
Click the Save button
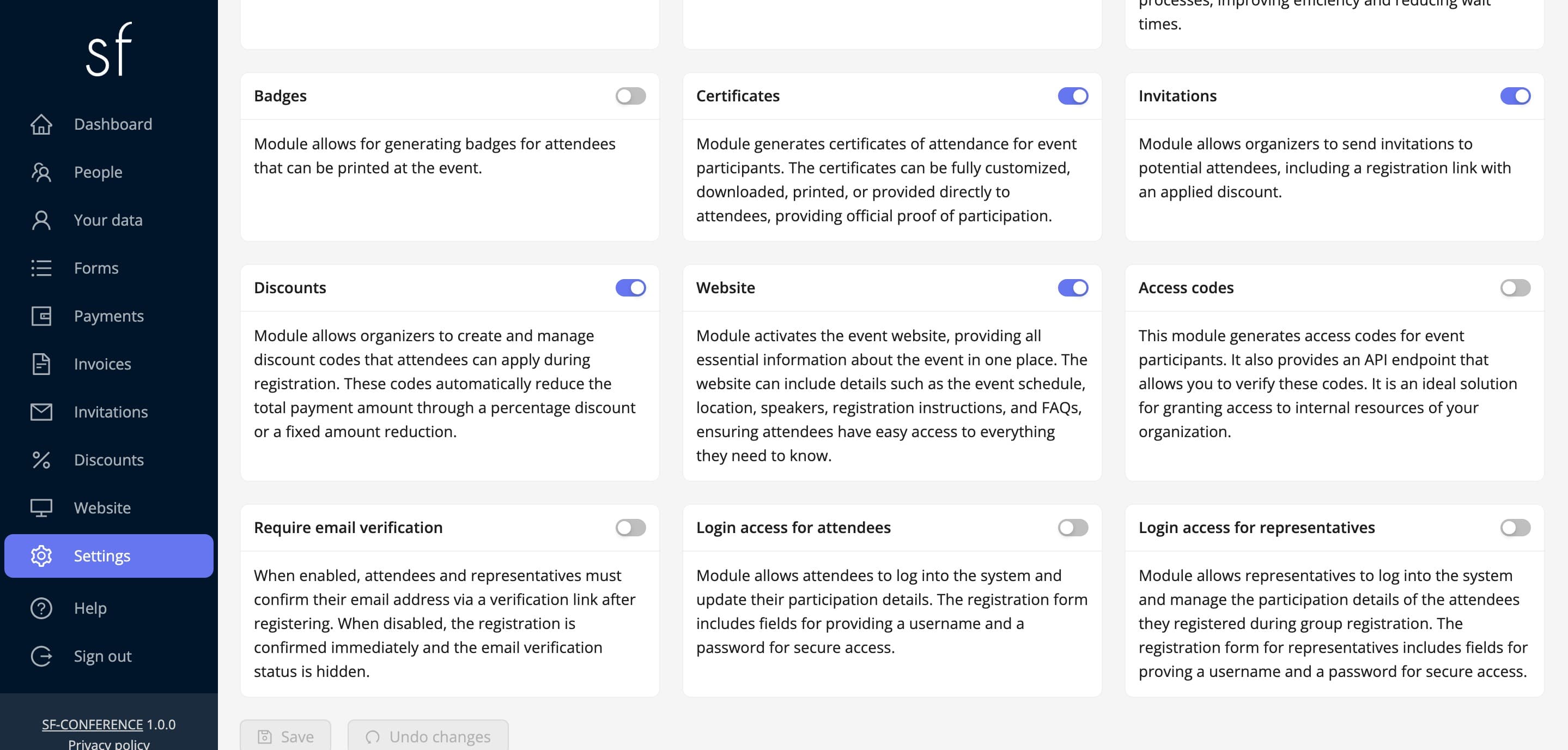[285, 736]
